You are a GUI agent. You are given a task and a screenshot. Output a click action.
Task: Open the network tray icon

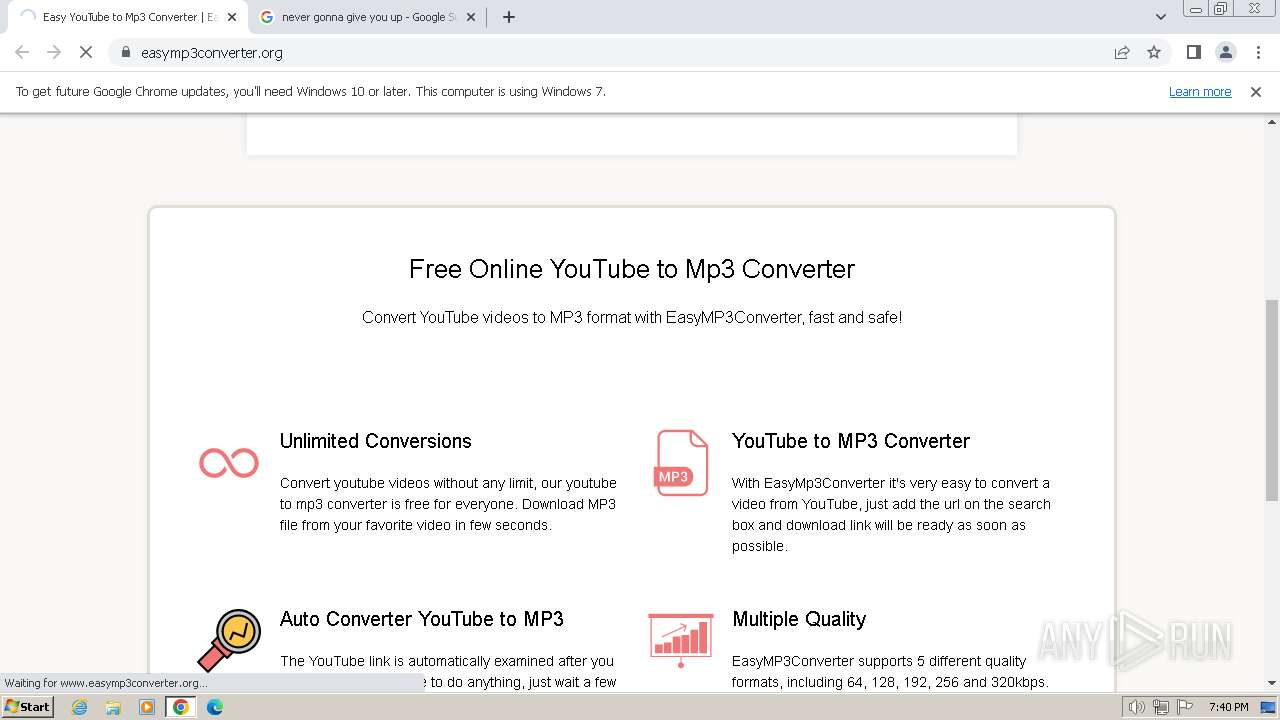(1161, 707)
